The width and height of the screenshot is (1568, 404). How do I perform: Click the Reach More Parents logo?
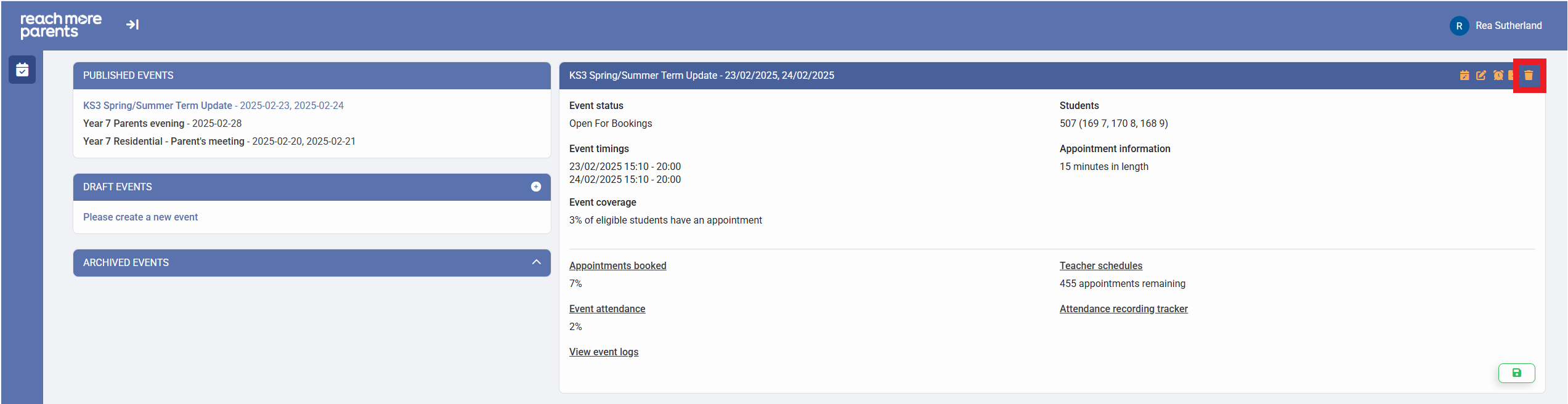point(61,25)
